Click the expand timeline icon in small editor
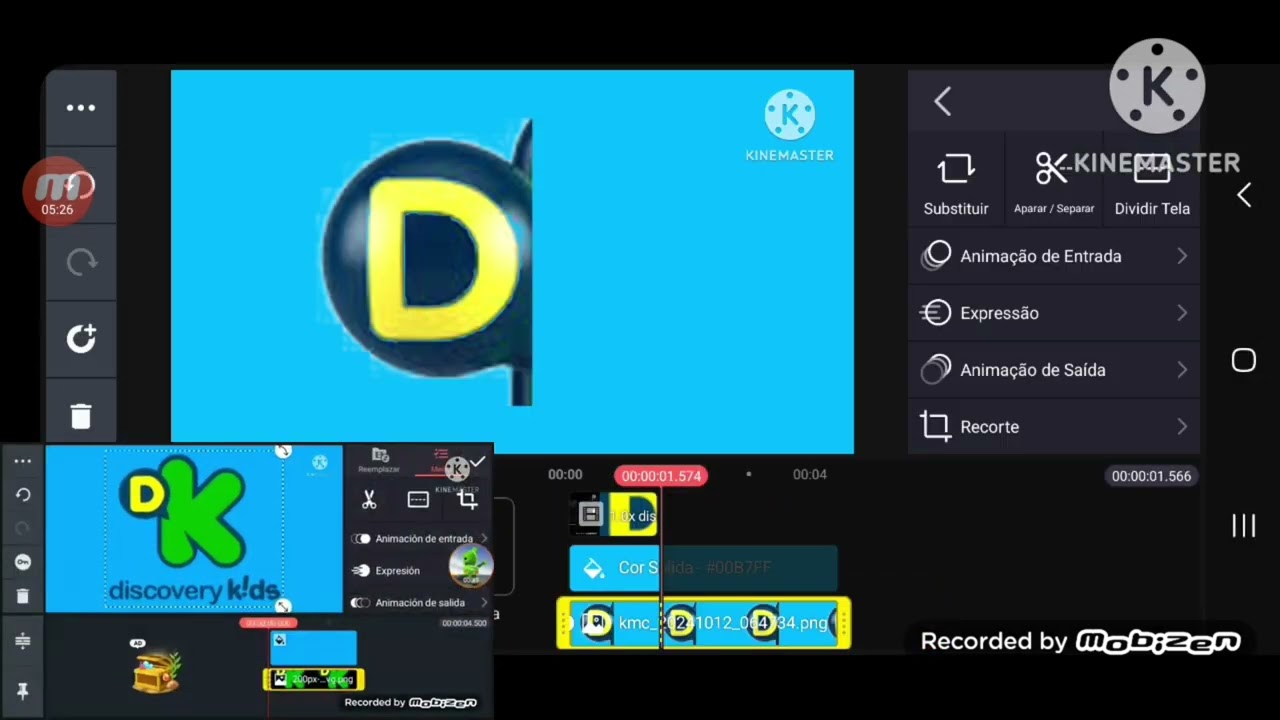 23,641
